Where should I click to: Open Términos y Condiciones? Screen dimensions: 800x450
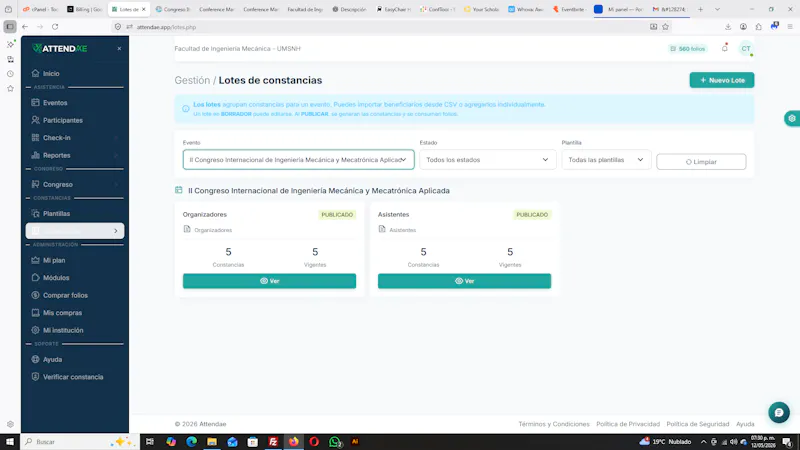pos(554,424)
